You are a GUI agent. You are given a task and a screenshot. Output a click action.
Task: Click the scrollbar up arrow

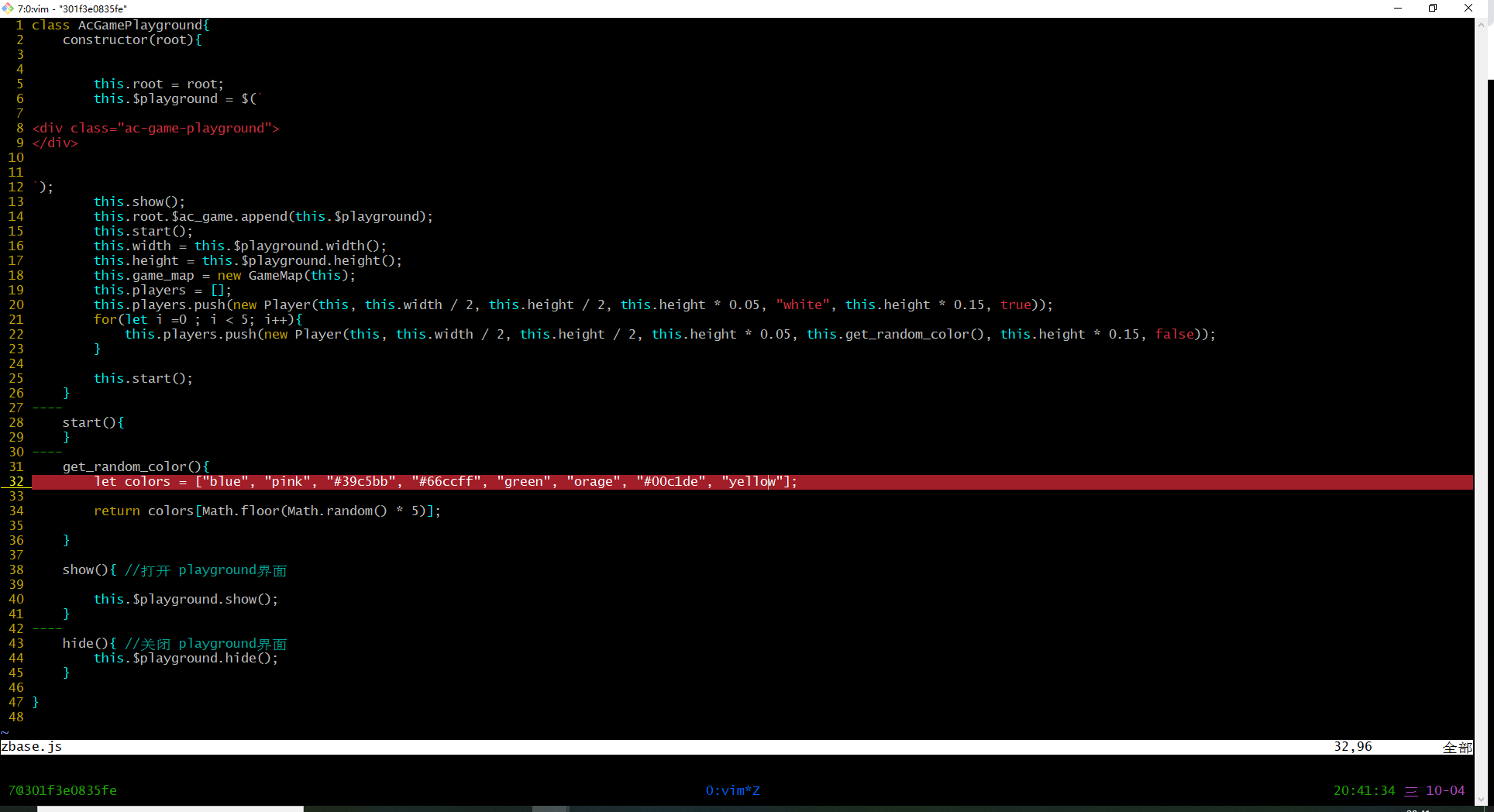(1482, 25)
